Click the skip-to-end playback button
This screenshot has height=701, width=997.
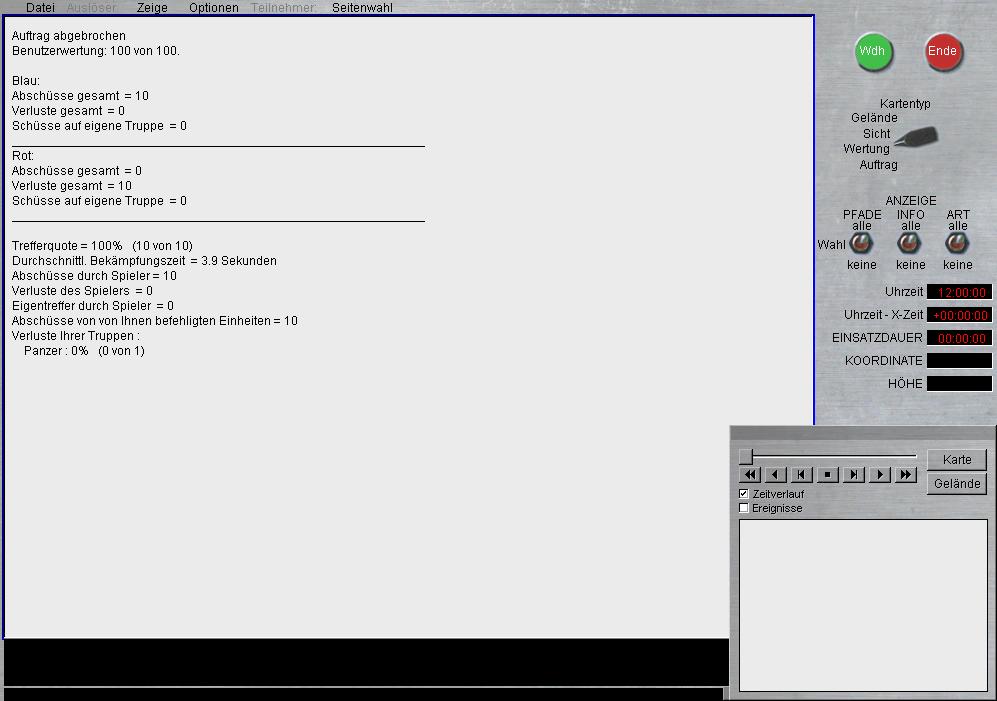pos(854,475)
